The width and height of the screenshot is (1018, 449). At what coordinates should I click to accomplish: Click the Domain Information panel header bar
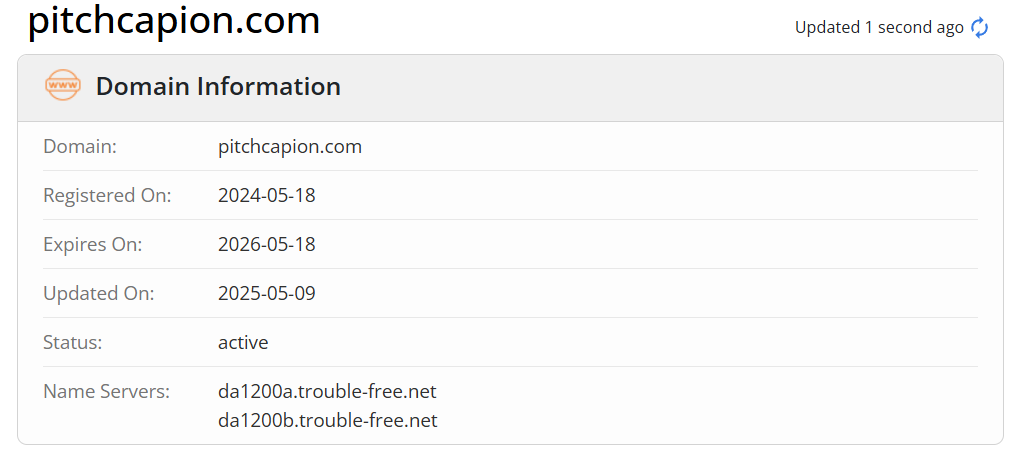650,88
